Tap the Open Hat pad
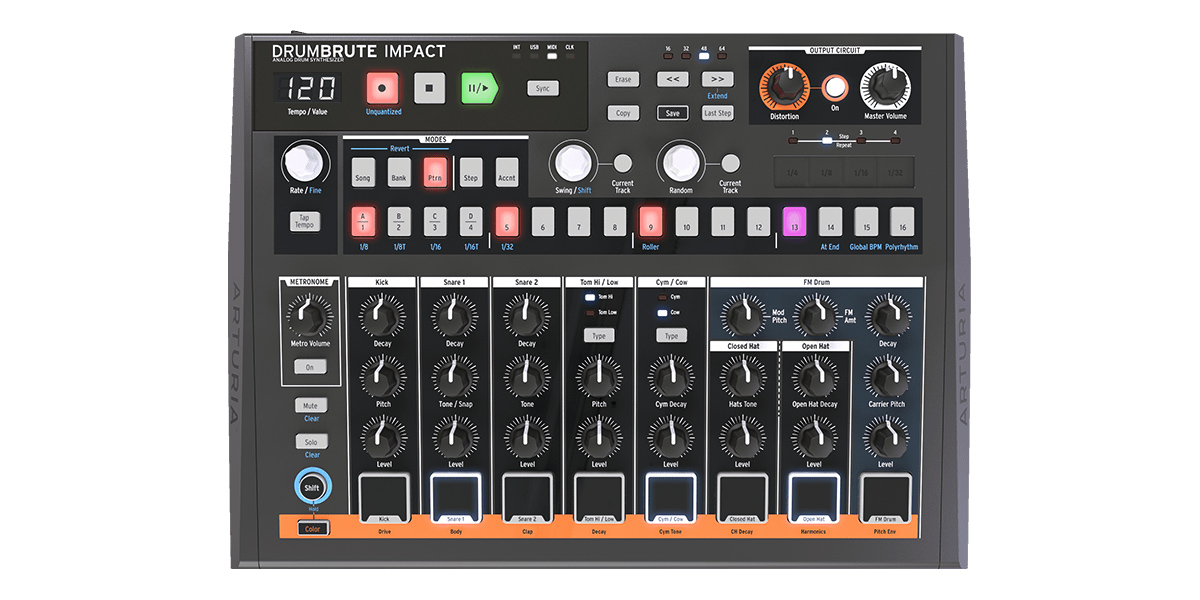1200x600 pixels. point(814,494)
